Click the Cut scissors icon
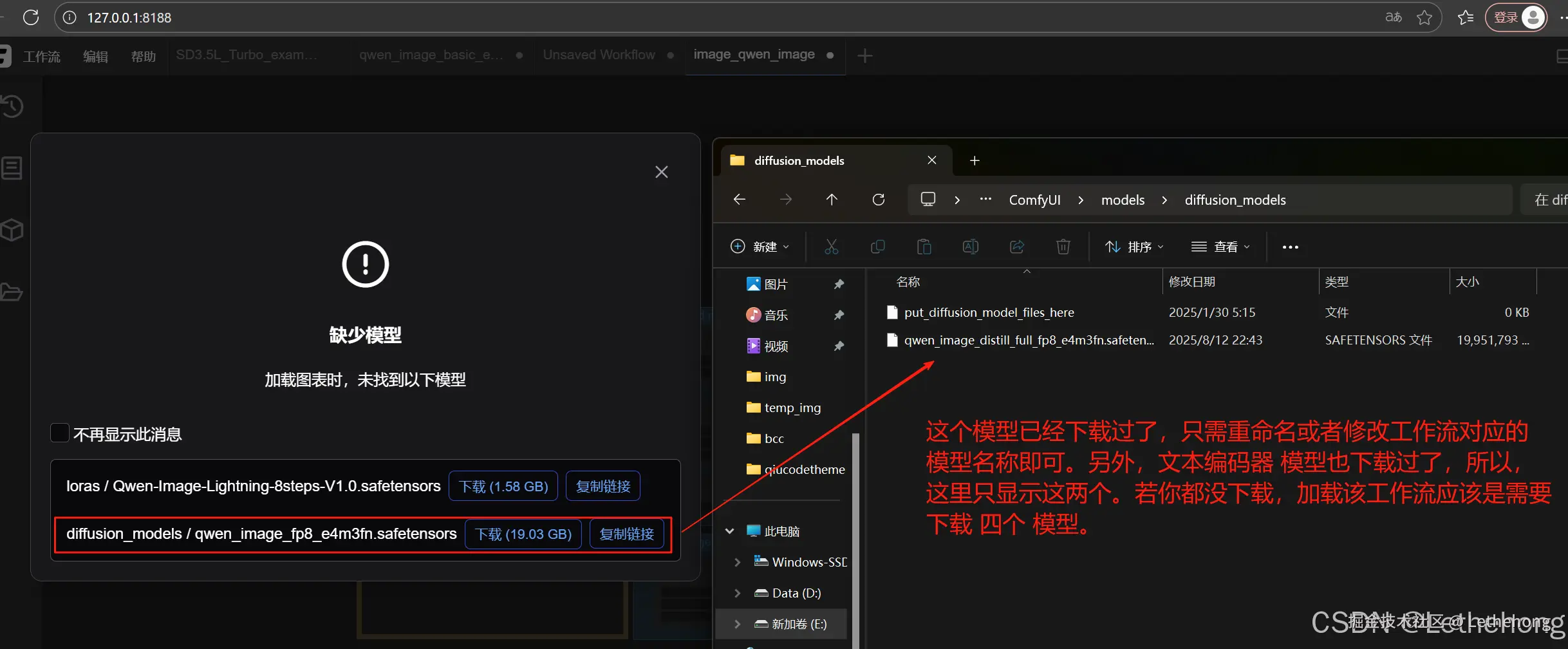 point(832,247)
